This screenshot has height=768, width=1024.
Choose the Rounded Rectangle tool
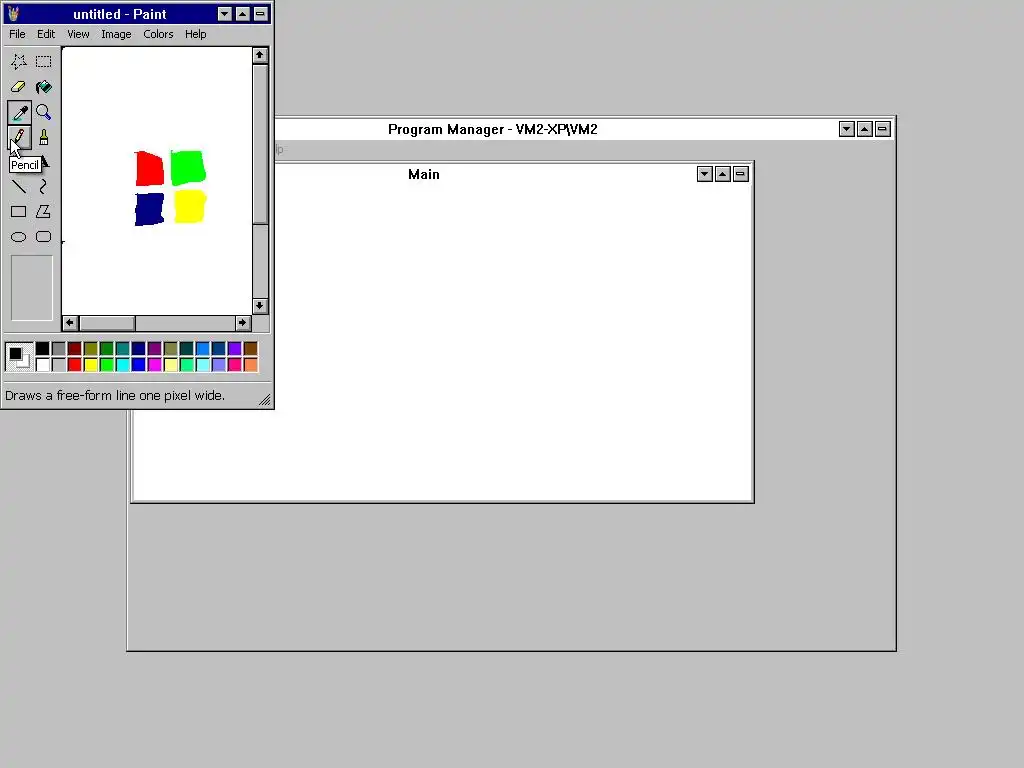43,237
